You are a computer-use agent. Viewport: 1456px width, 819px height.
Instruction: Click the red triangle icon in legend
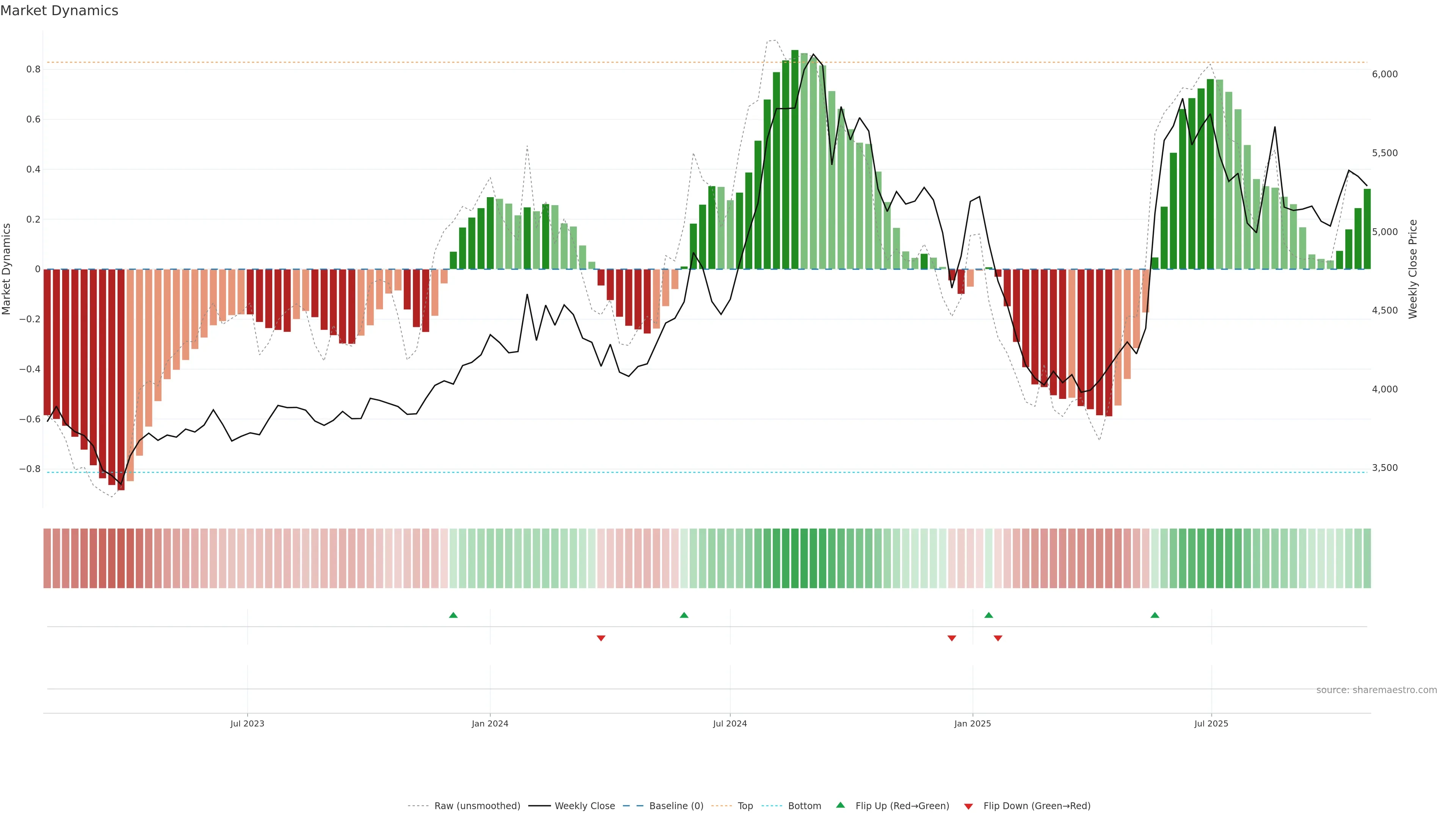point(968,806)
